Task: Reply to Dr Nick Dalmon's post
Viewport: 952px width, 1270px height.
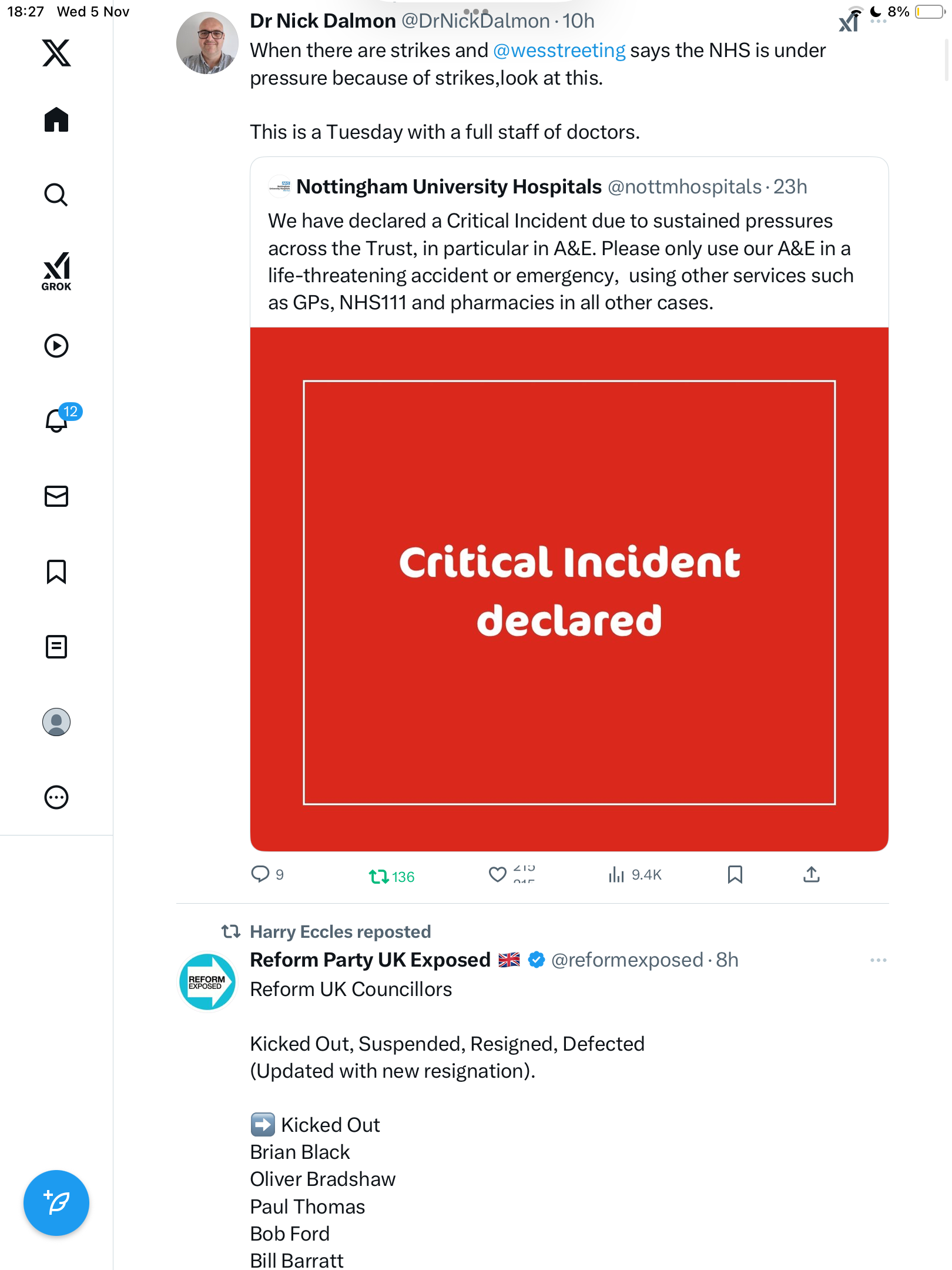Action: 260,874
